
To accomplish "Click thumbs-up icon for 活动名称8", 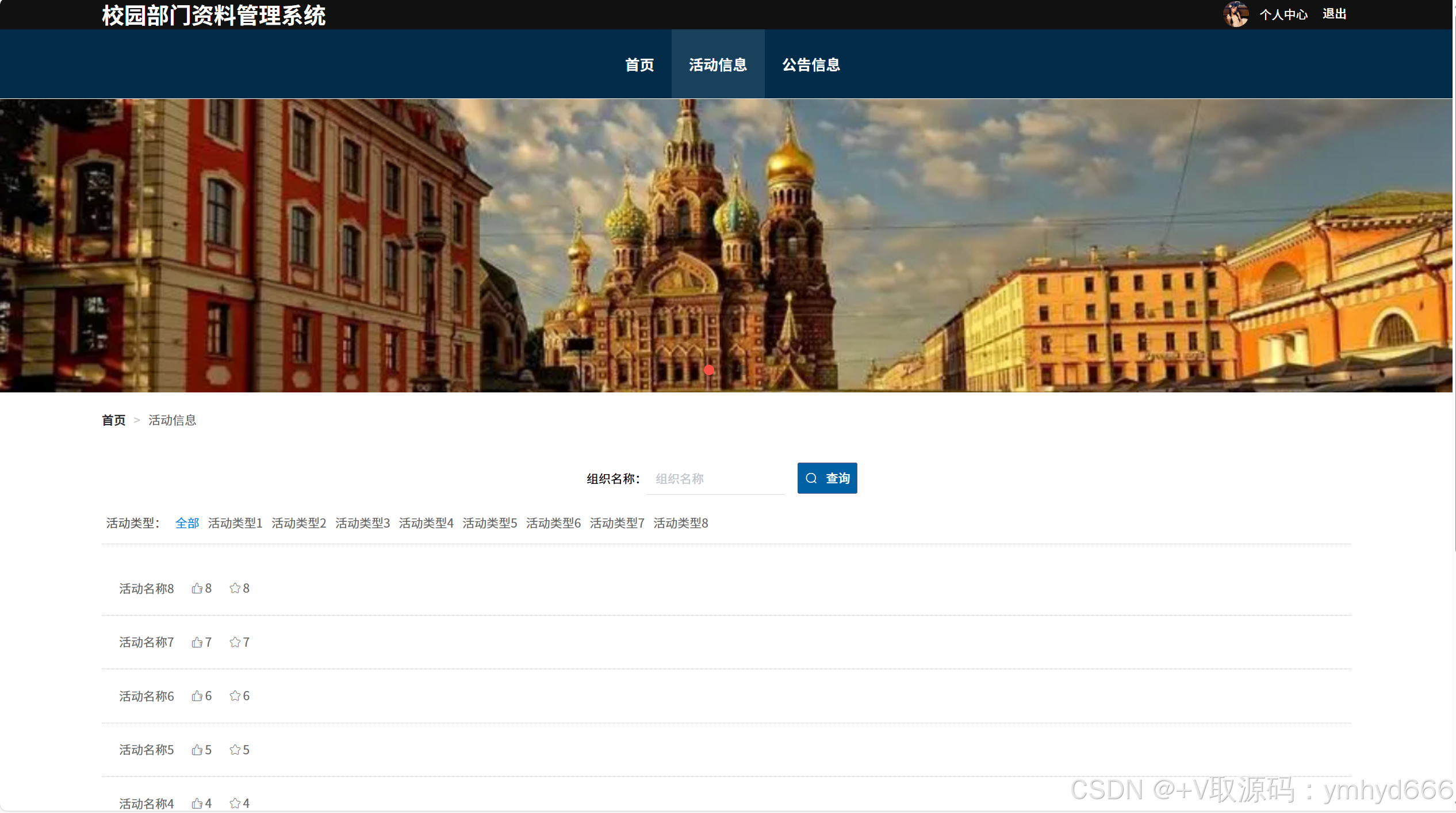I will click(197, 588).
